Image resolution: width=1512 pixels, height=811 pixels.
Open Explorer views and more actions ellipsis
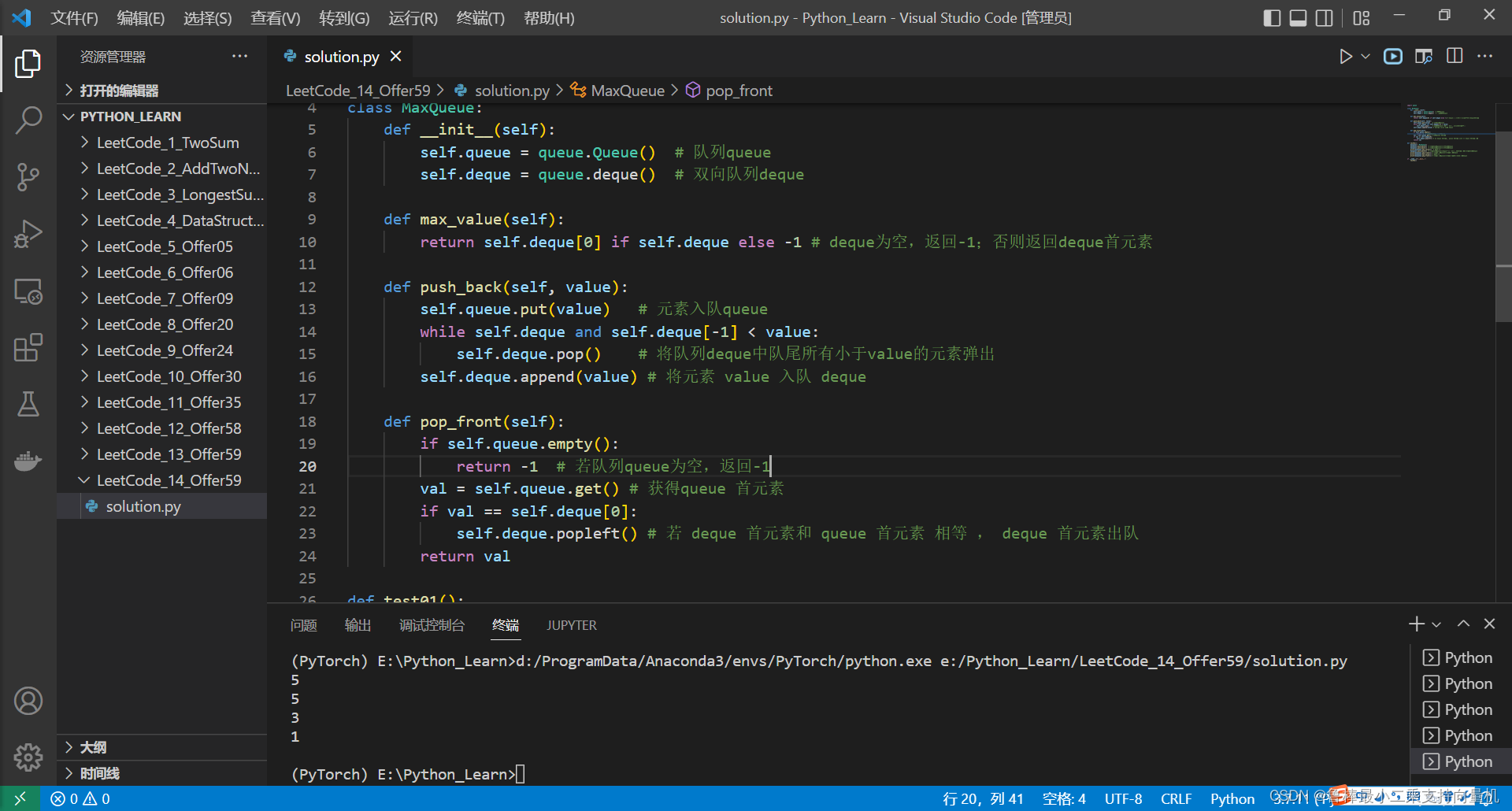pyautogui.click(x=239, y=57)
